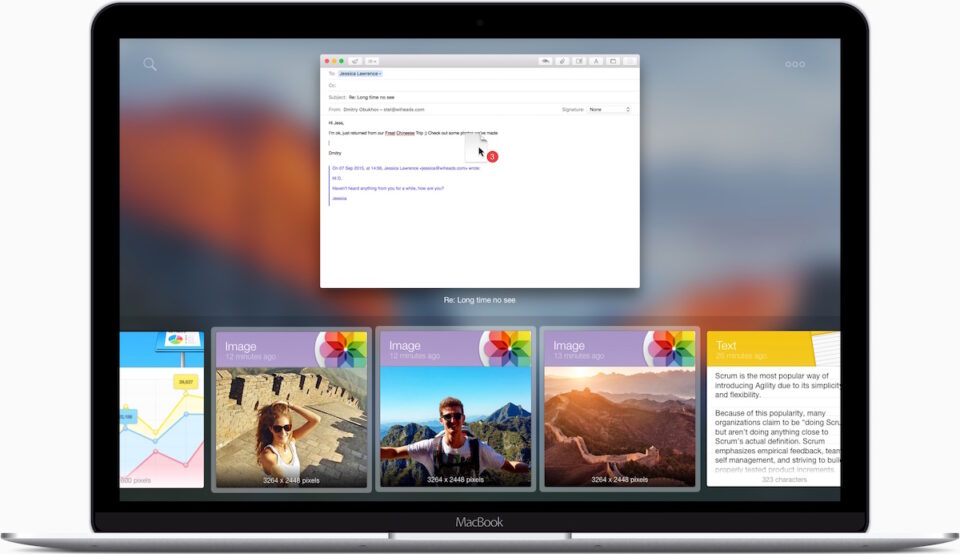The height and width of the screenshot is (554, 960).
Task: Select the woman on Great Wall image card
Action: pos(291,410)
